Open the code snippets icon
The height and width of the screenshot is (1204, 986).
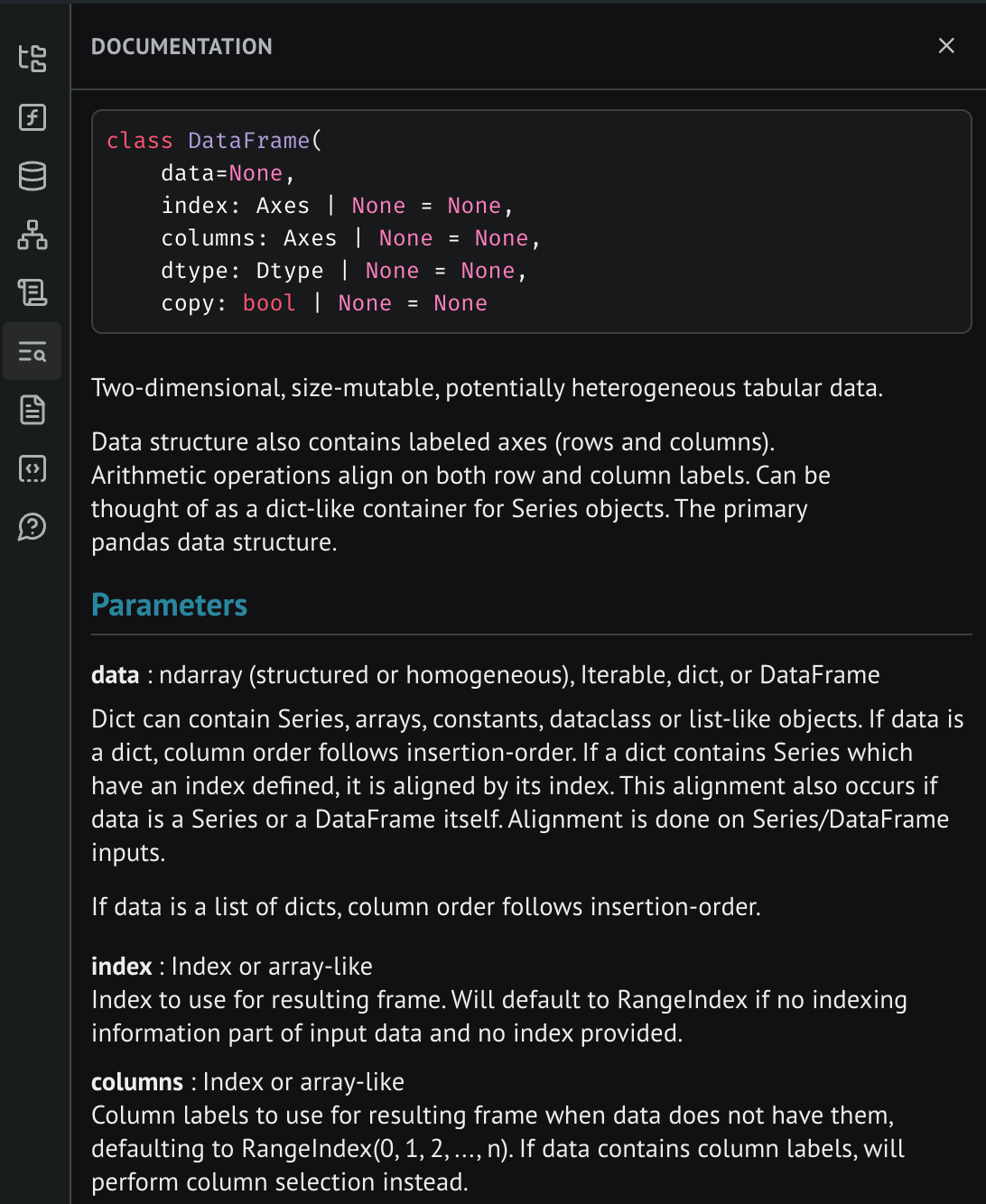33,468
